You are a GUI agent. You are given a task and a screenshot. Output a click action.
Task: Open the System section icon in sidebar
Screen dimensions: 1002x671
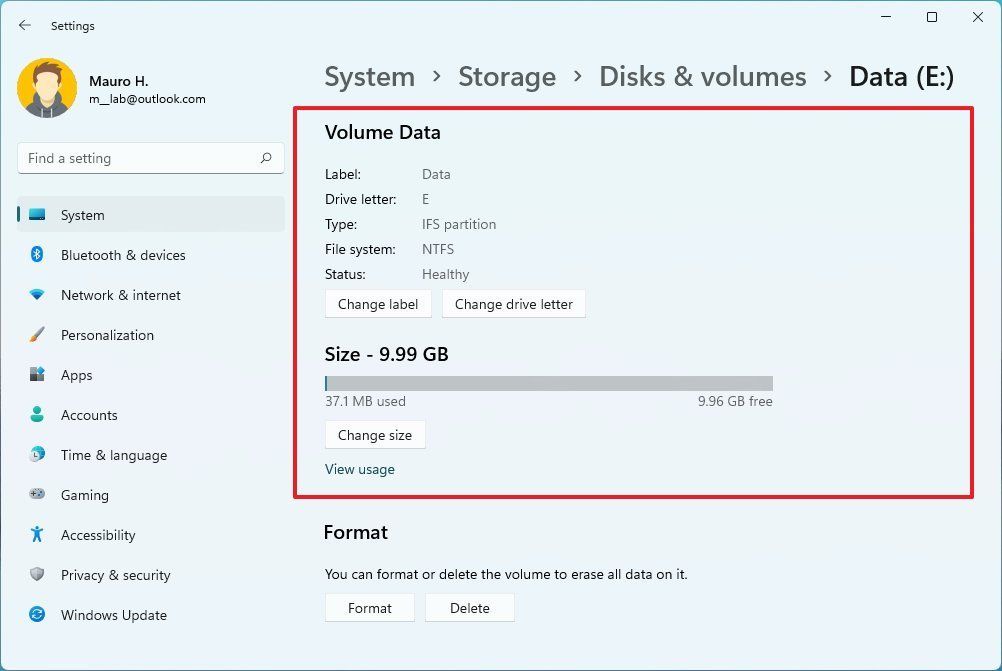[x=37, y=214]
